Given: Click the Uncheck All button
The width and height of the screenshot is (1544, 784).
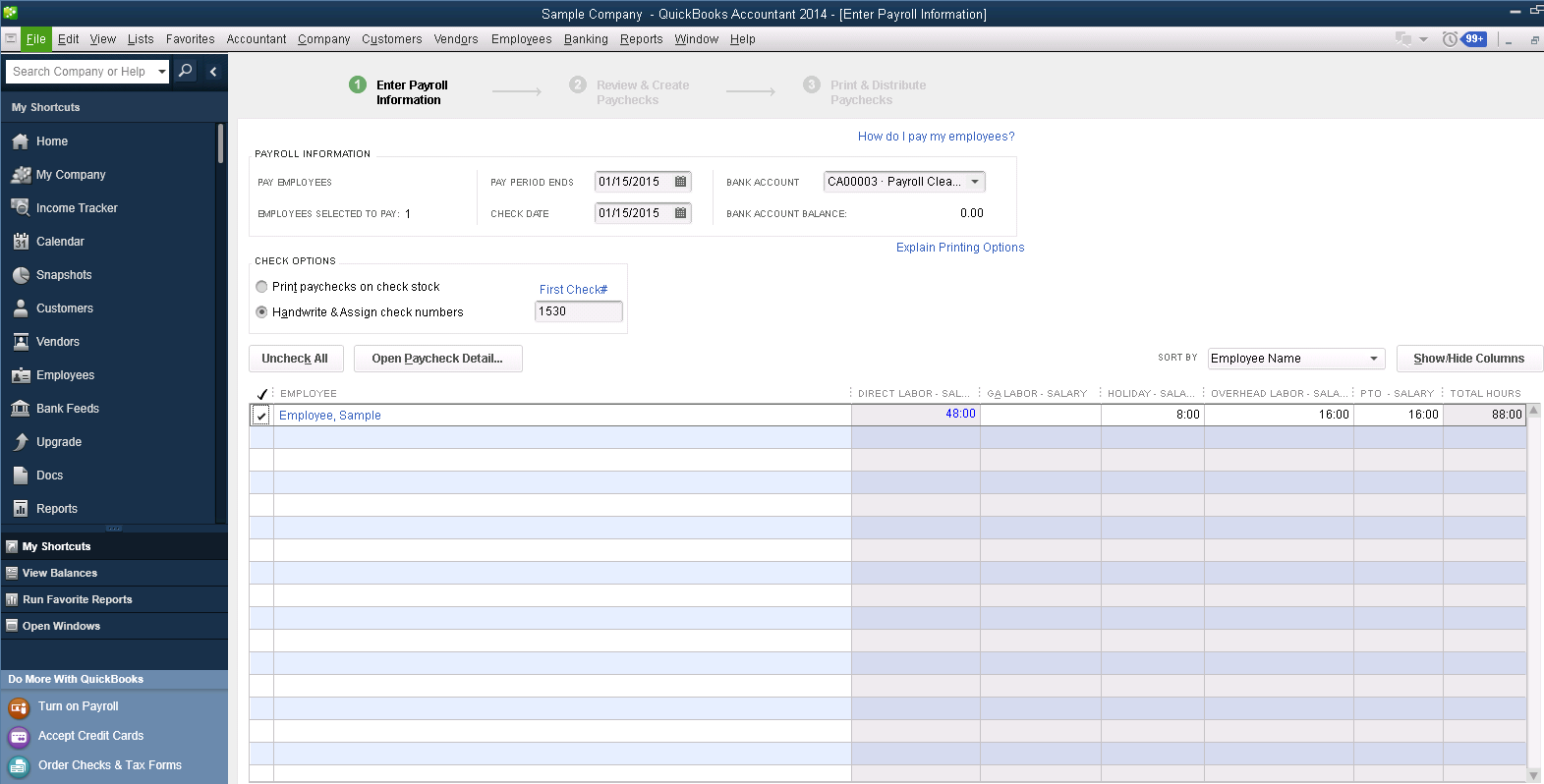Looking at the screenshot, I should pos(295,359).
